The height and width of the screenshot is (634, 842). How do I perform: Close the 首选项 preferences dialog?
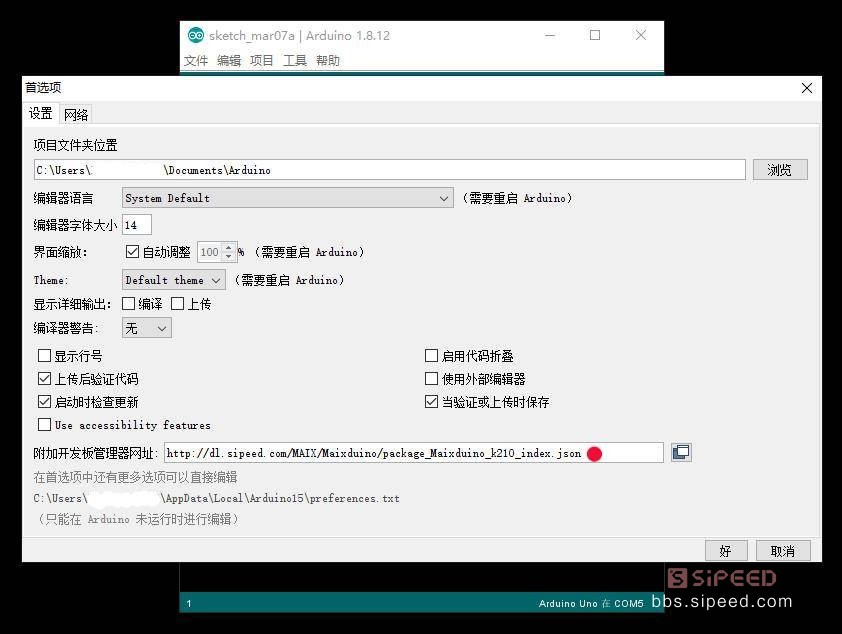point(807,88)
